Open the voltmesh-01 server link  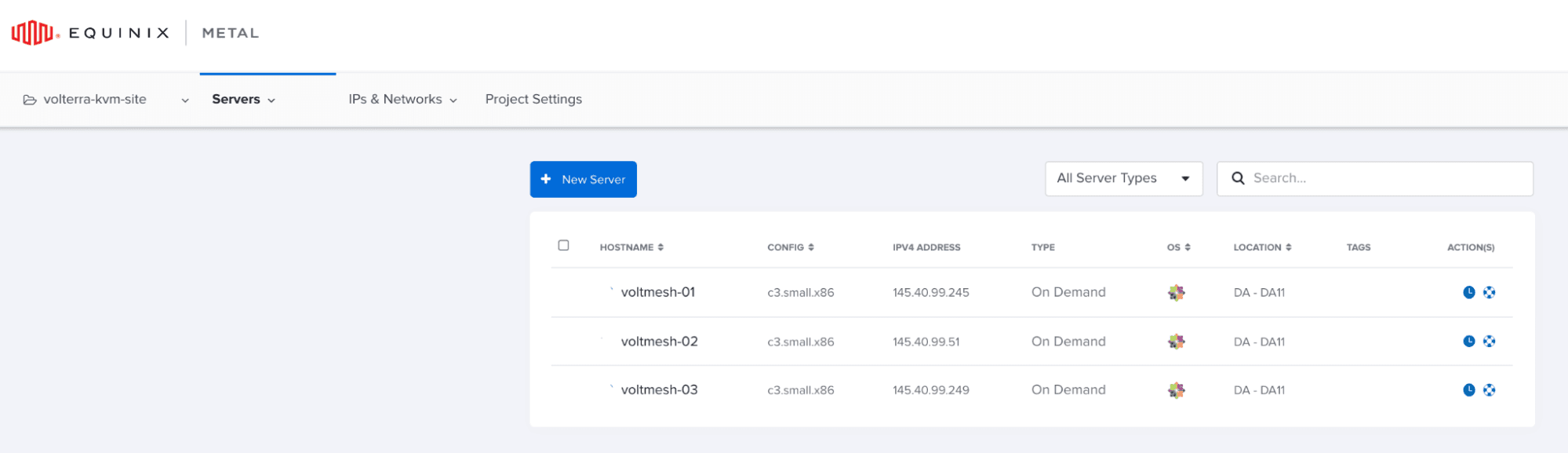658,292
